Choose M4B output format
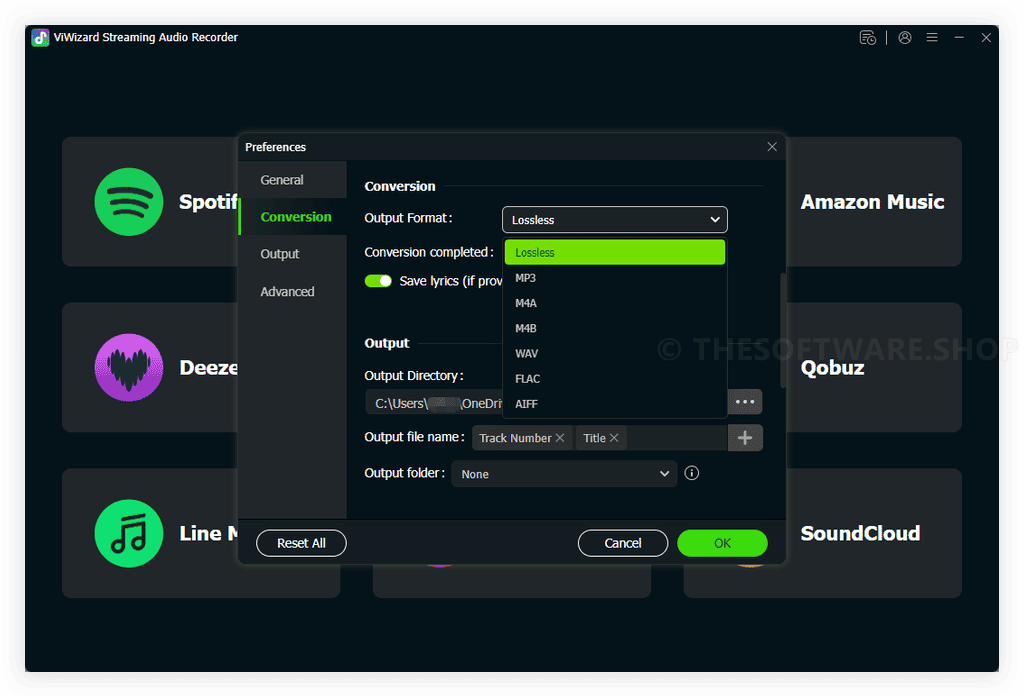The image size is (1024, 697). tap(615, 328)
